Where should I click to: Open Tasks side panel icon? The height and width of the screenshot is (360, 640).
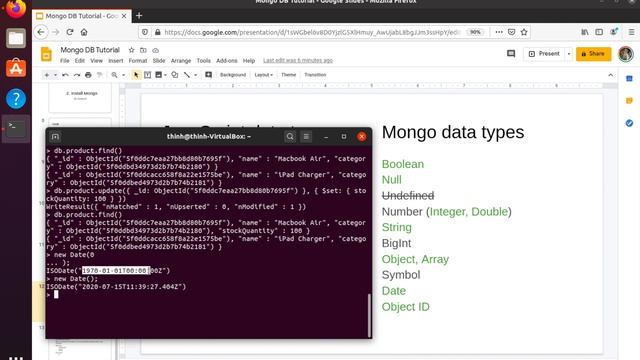tap(629, 123)
